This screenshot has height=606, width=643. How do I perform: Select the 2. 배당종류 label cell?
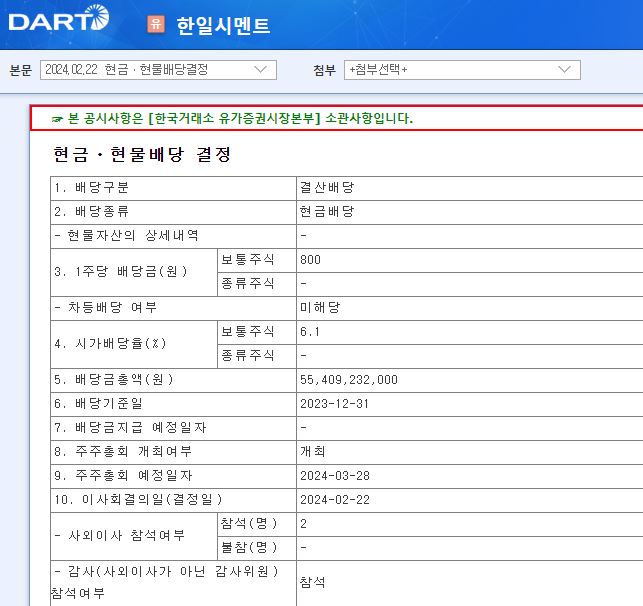coord(173,212)
